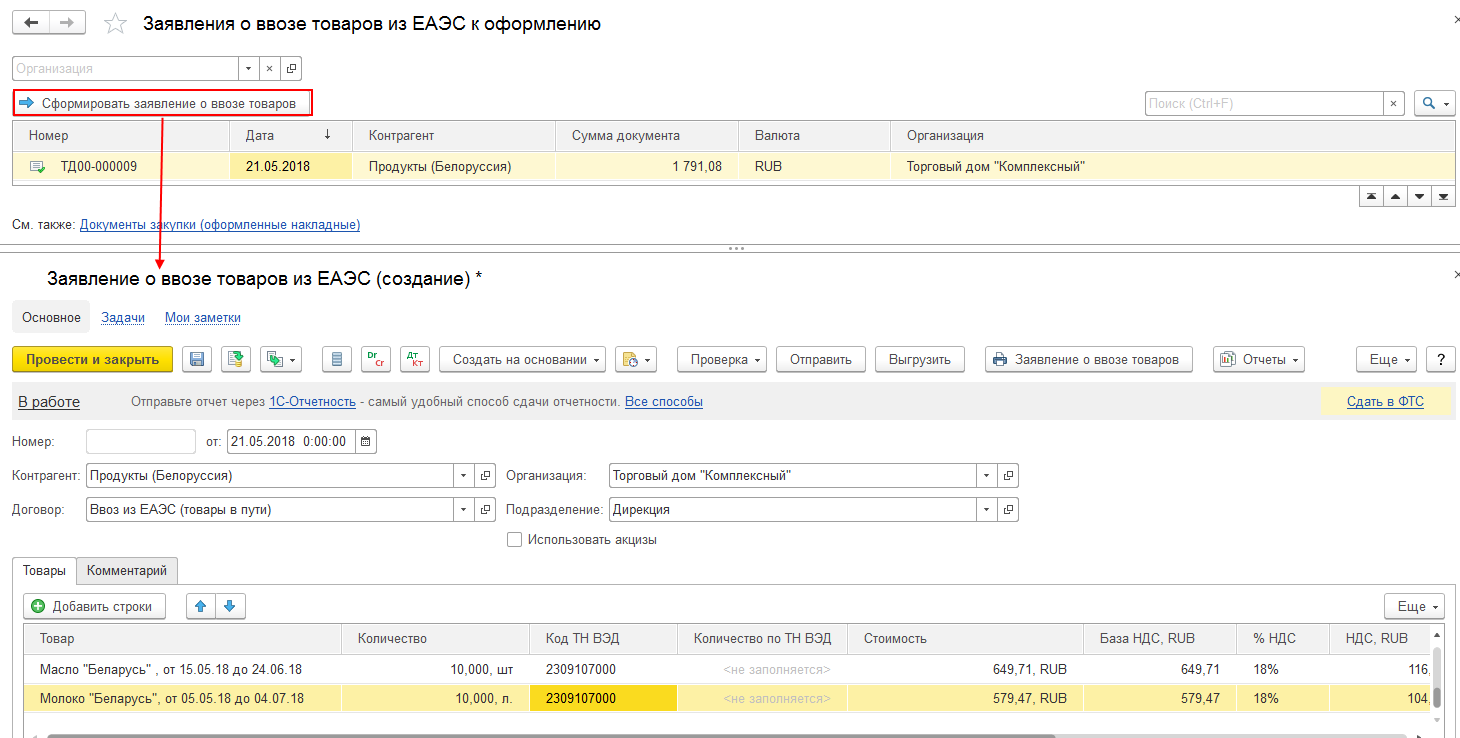
Task: Open the document structure list icon
Action: click(337, 360)
